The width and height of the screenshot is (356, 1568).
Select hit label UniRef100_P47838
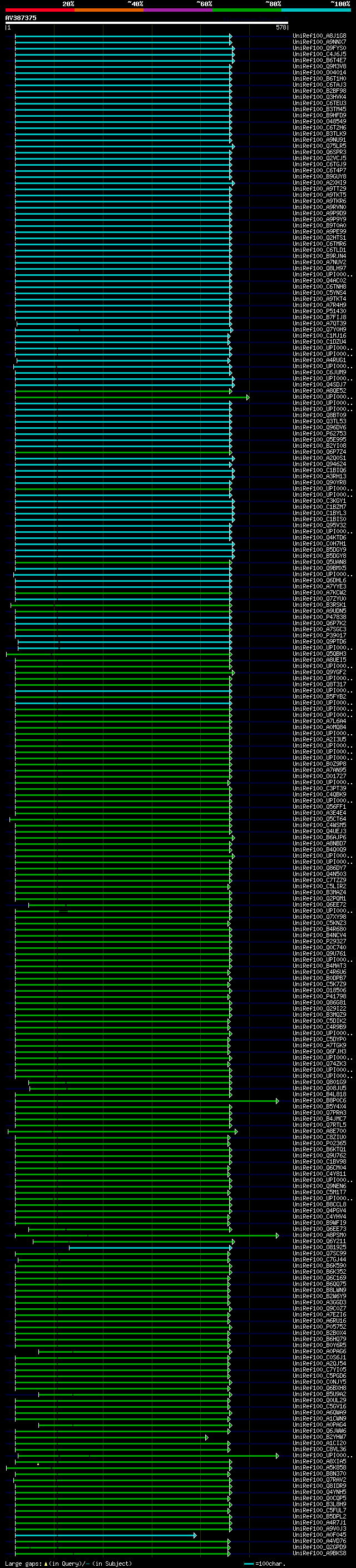pos(319,617)
